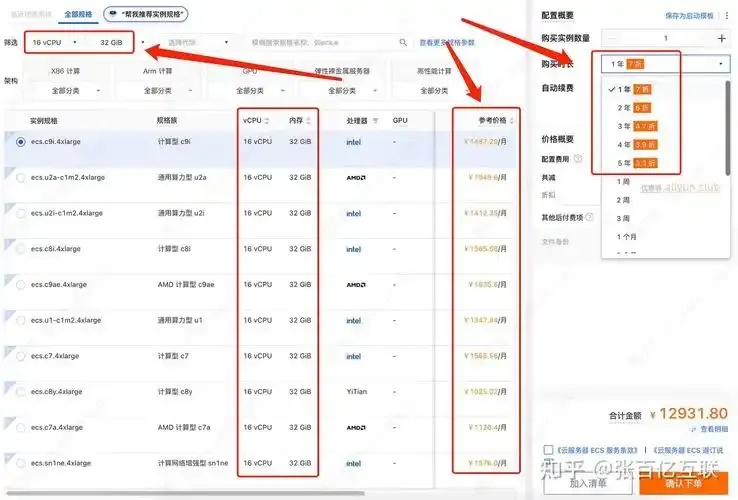Open the 查看更多规格参数 link

tap(447, 43)
